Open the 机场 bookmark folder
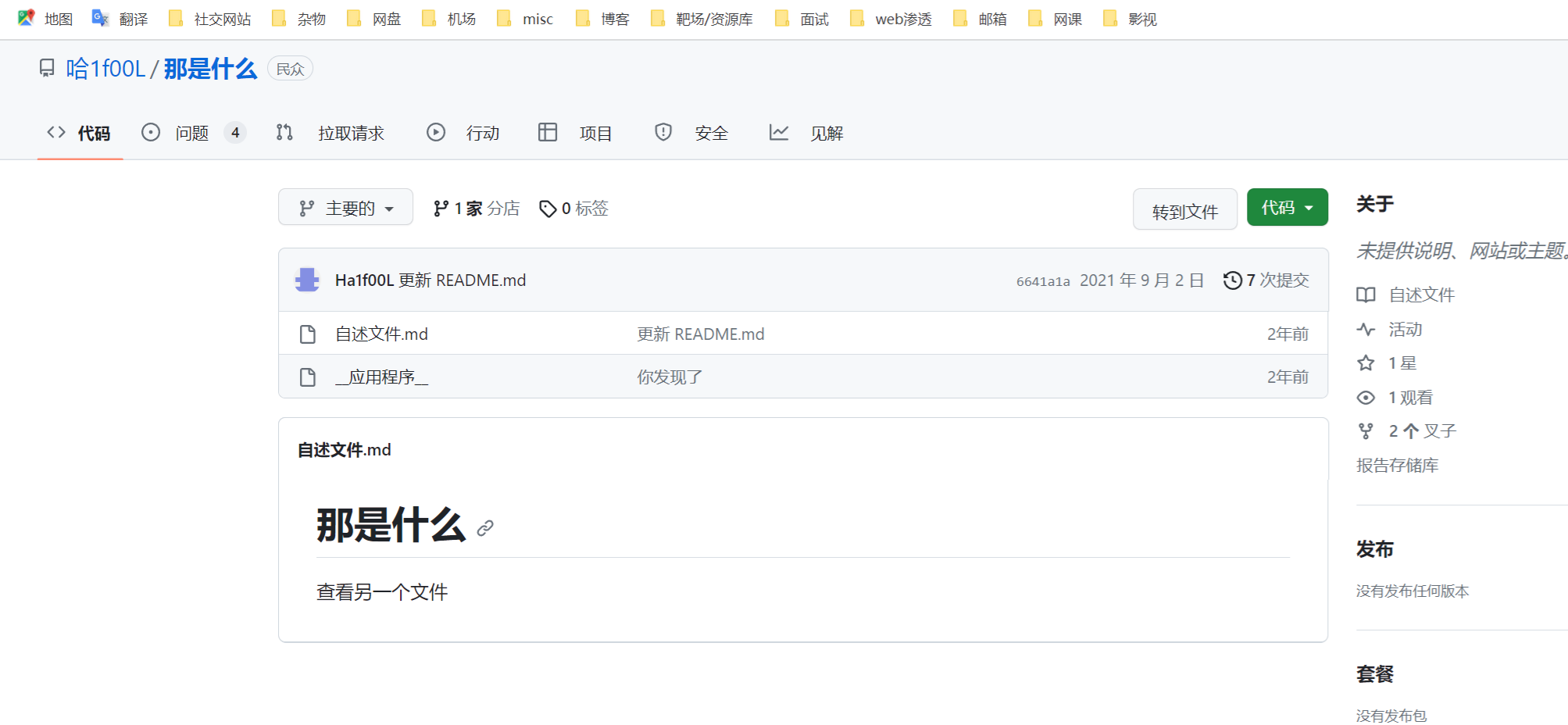The height and width of the screenshot is (725, 1568). click(448, 19)
